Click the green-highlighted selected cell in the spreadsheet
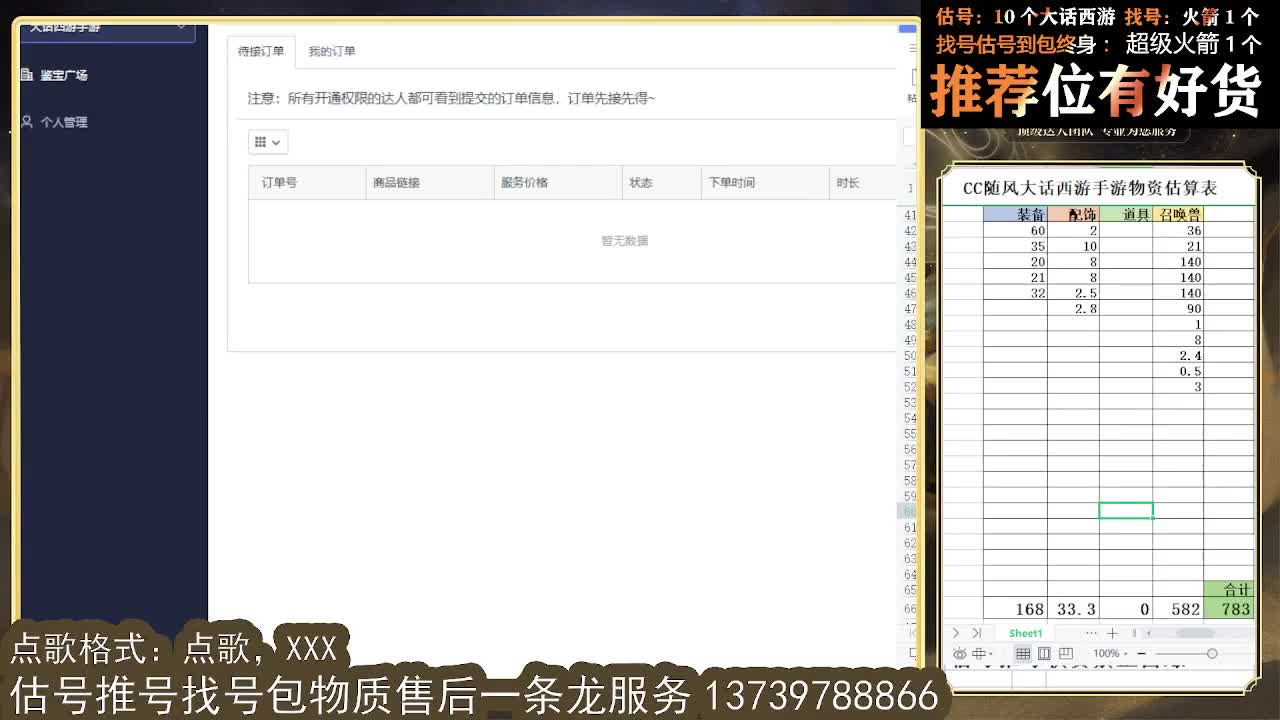Screen dimensions: 1280x720 [1126, 510]
